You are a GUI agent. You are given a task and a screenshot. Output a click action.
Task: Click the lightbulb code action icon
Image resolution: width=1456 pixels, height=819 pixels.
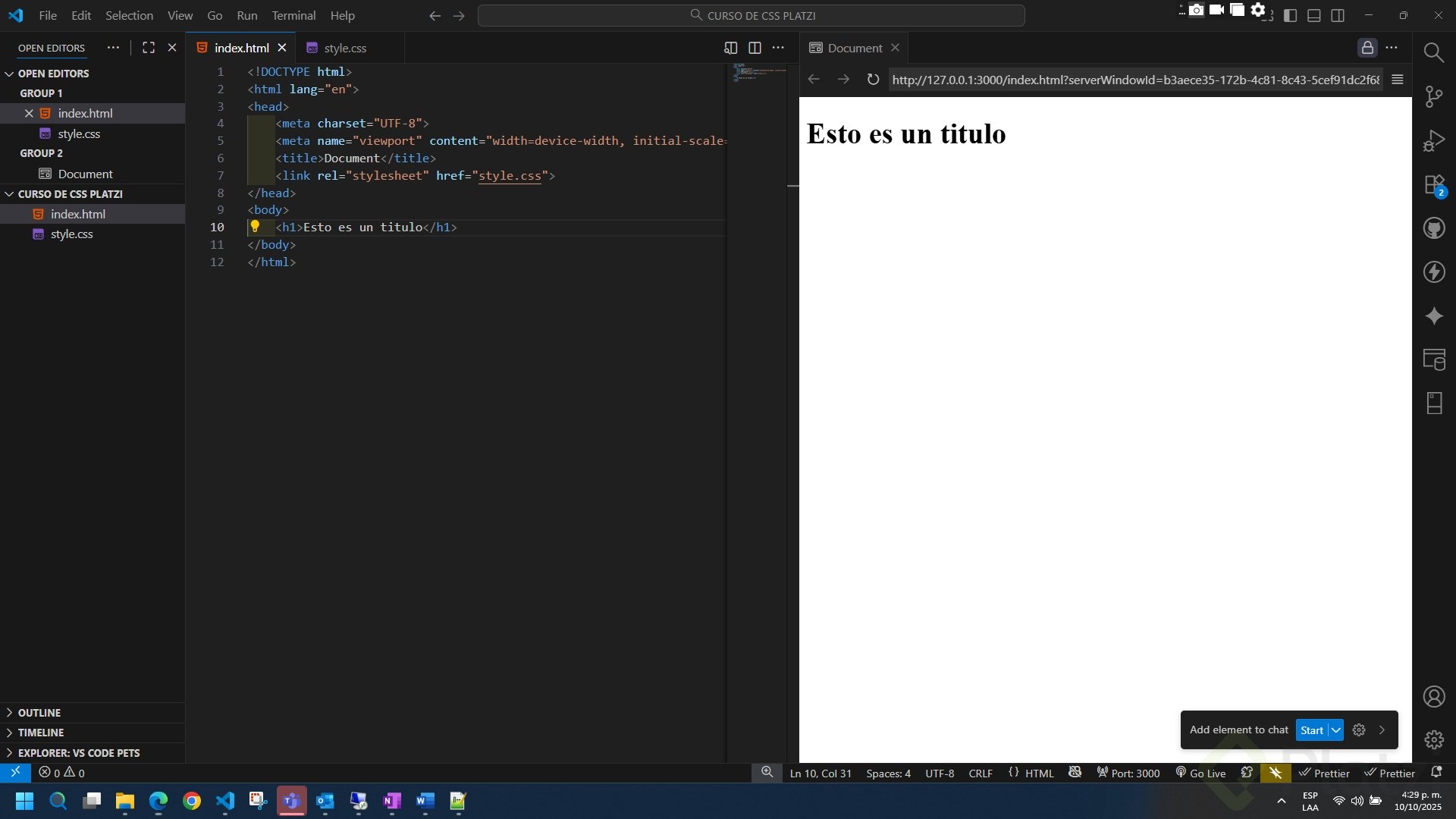click(x=255, y=227)
